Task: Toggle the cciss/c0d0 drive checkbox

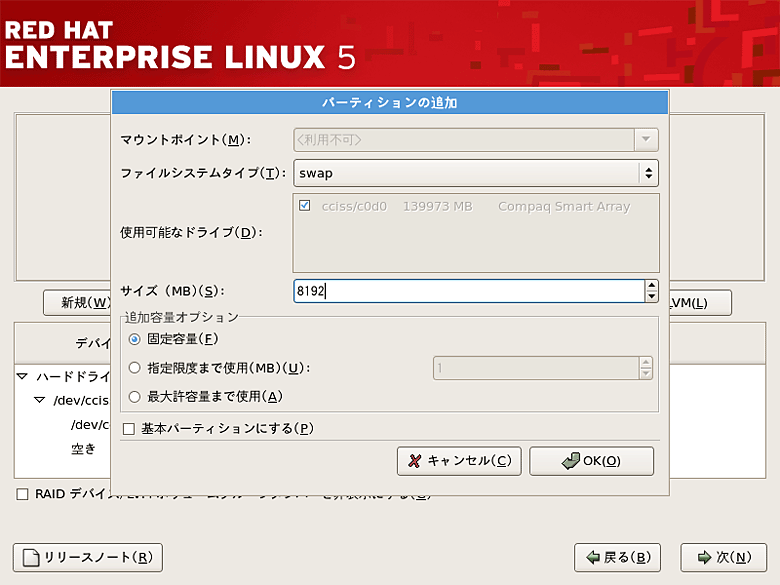Action: (304, 205)
